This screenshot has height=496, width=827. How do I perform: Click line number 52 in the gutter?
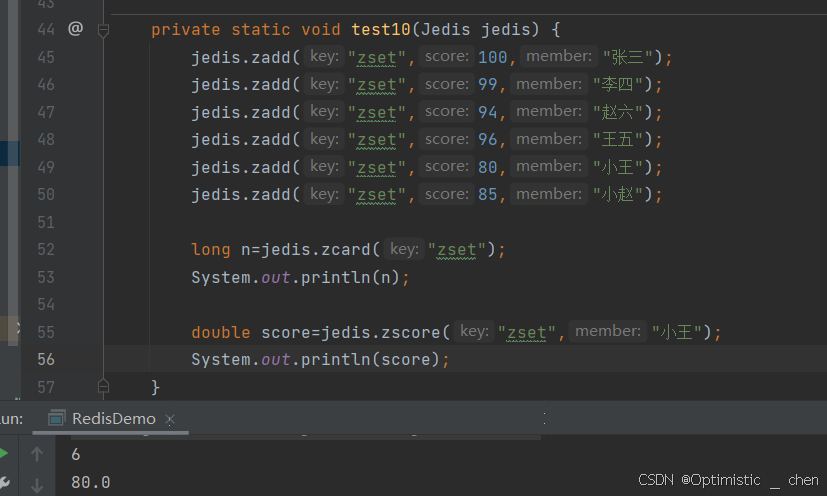pyautogui.click(x=44, y=249)
